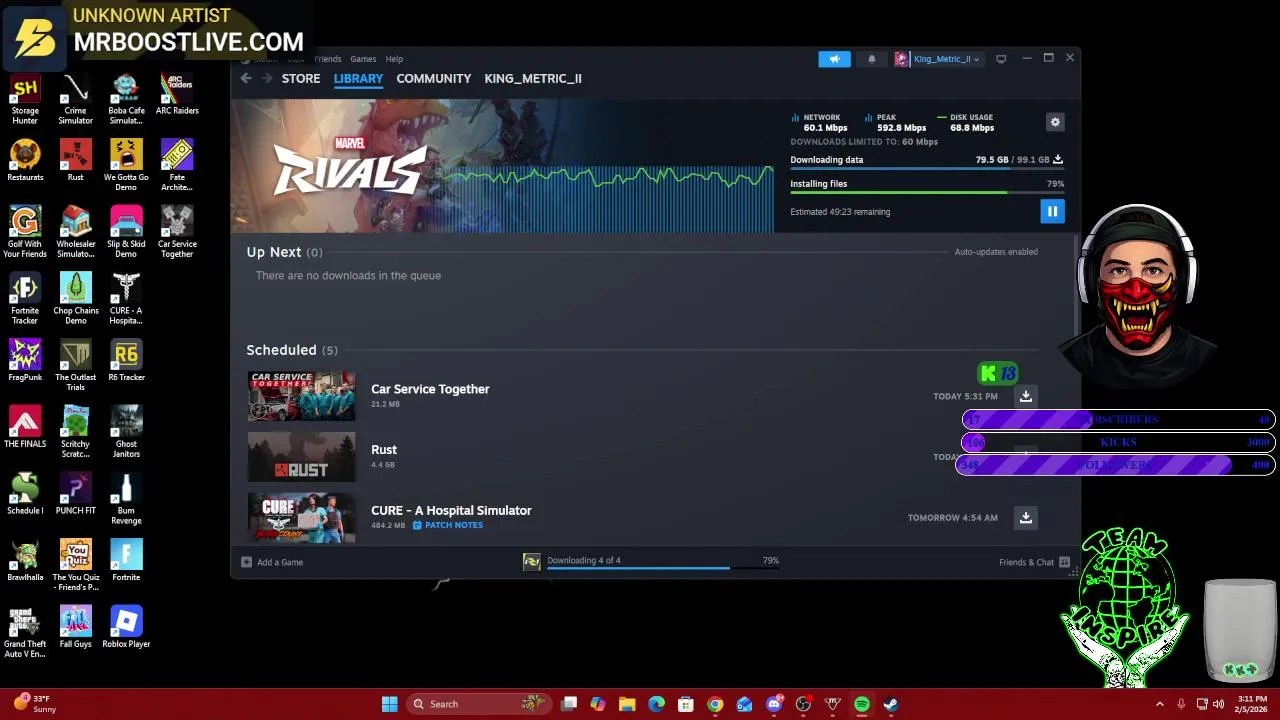The height and width of the screenshot is (720, 1280).
Task: Click the download size arrow icon beside 99.1 GB
Action: point(1058,160)
